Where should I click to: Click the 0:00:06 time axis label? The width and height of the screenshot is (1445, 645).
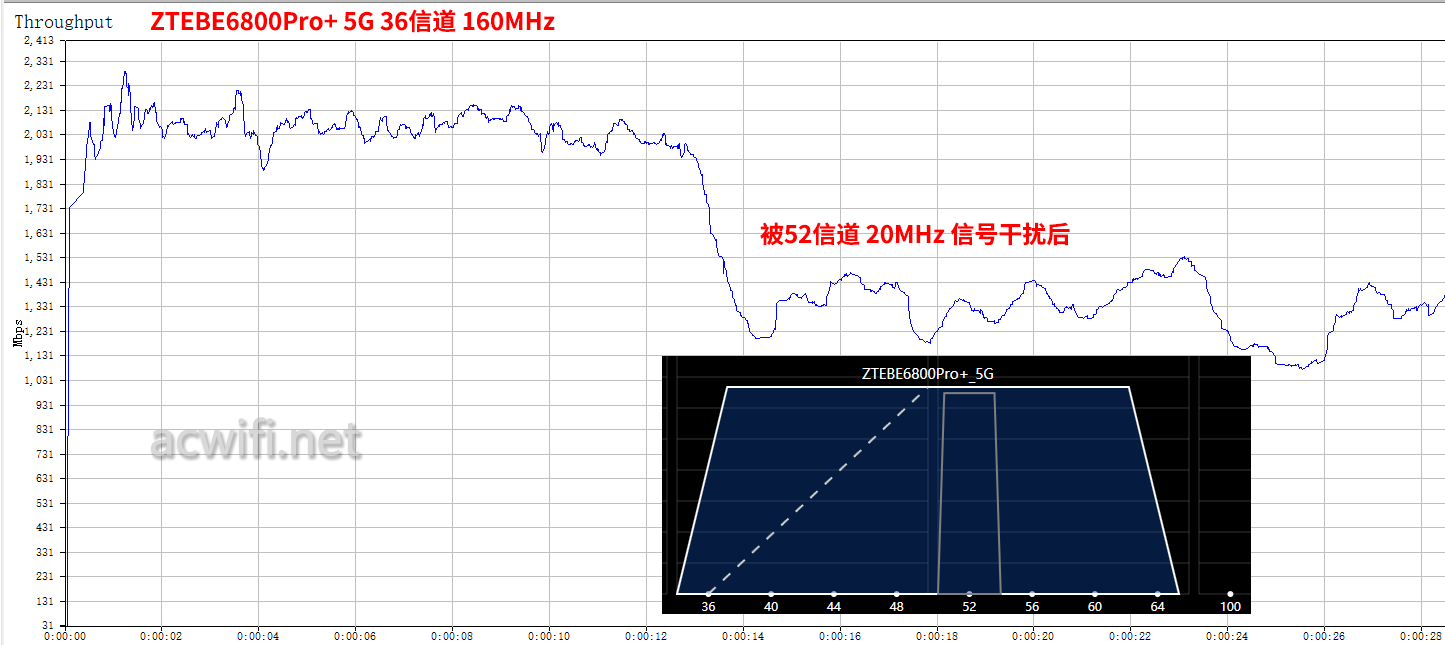(355, 636)
